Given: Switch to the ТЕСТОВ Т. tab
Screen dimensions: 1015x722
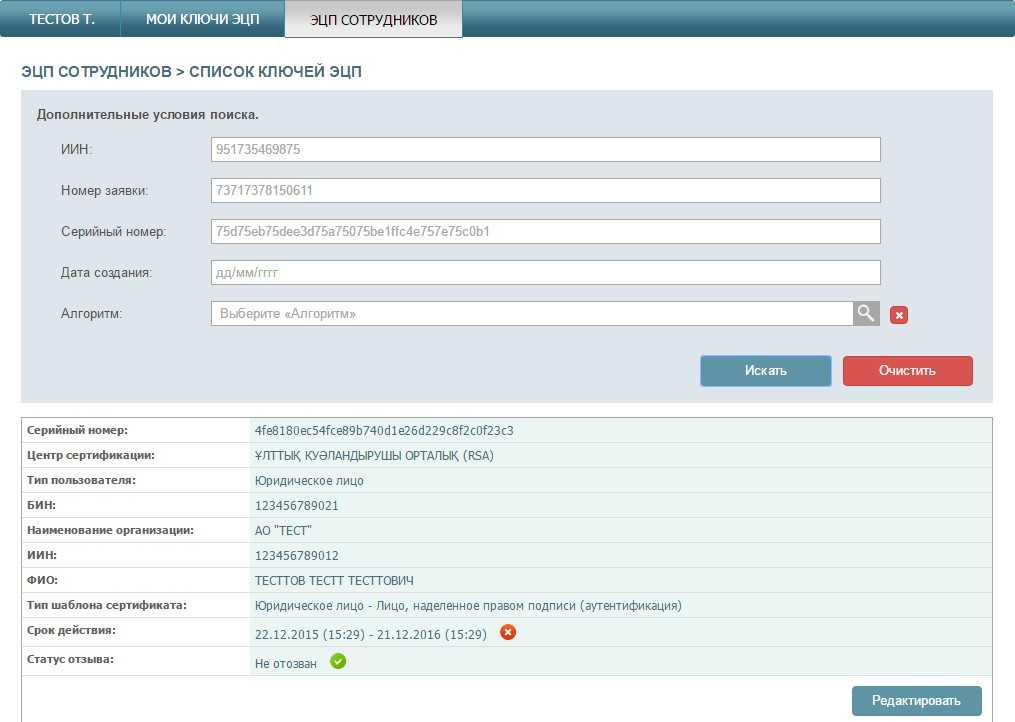Looking at the screenshot, I should pos(62,19).
